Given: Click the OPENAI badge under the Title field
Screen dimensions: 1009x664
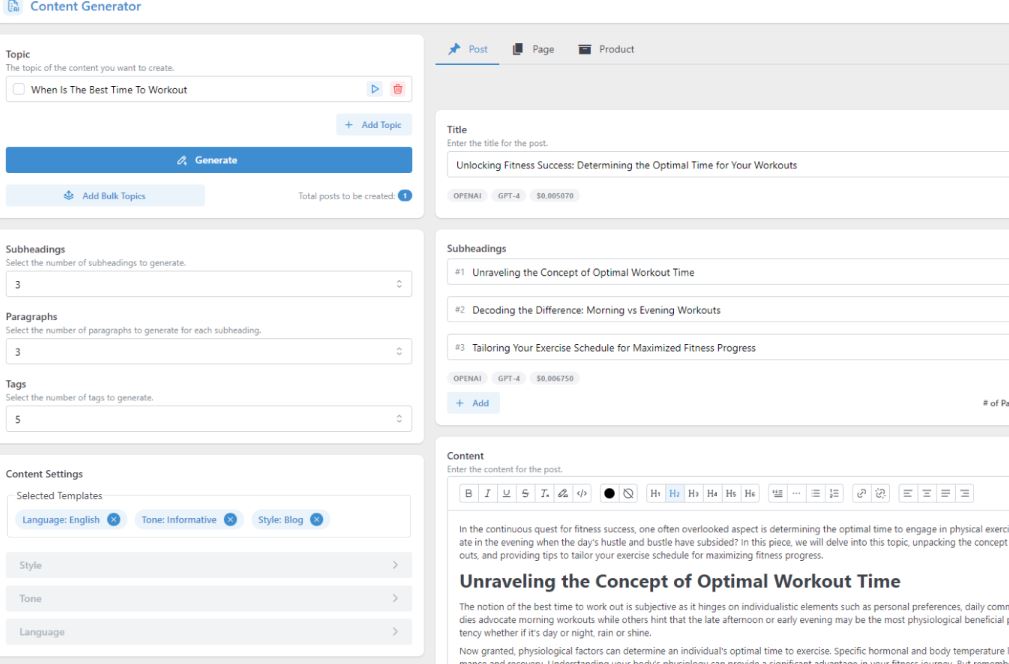Looking at the screenshot, I should (x=467, y=196).
